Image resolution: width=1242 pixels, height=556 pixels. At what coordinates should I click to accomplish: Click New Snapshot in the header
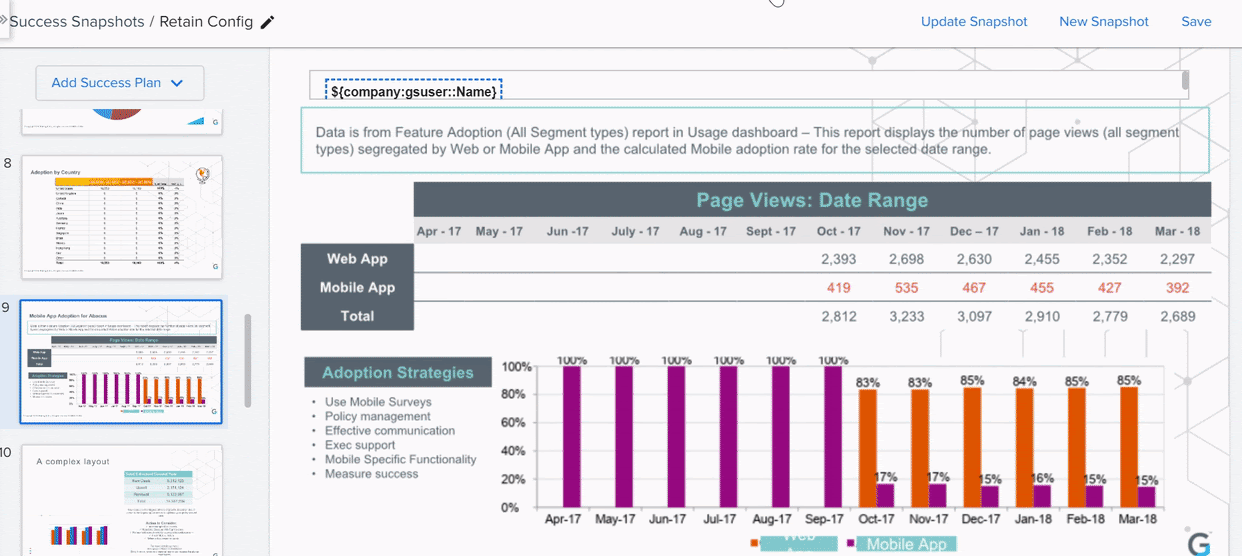(1103, 22)
